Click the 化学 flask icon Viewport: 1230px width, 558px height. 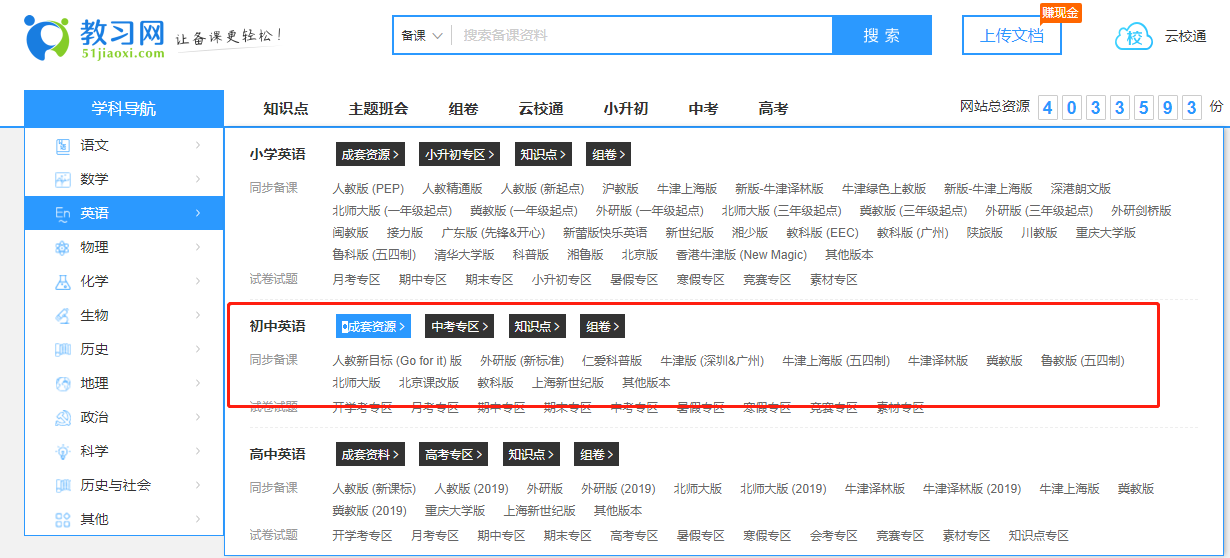click(x=62, y=282)
